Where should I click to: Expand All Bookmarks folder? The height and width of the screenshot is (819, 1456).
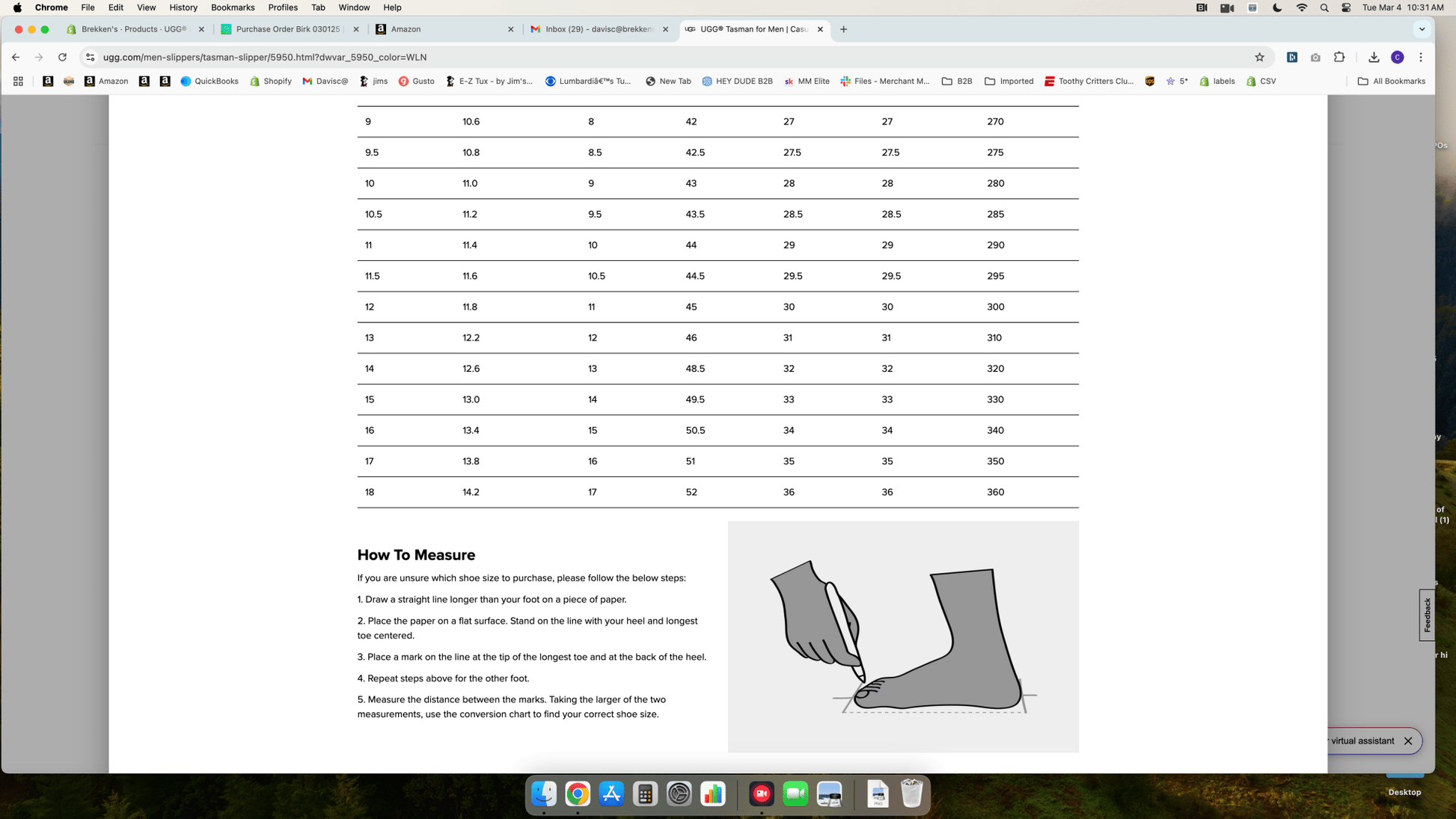pos(1391,81)
